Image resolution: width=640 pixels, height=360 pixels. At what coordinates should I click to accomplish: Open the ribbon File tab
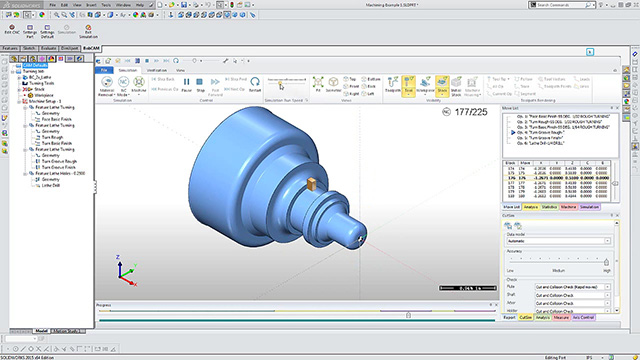pos(104,70)
